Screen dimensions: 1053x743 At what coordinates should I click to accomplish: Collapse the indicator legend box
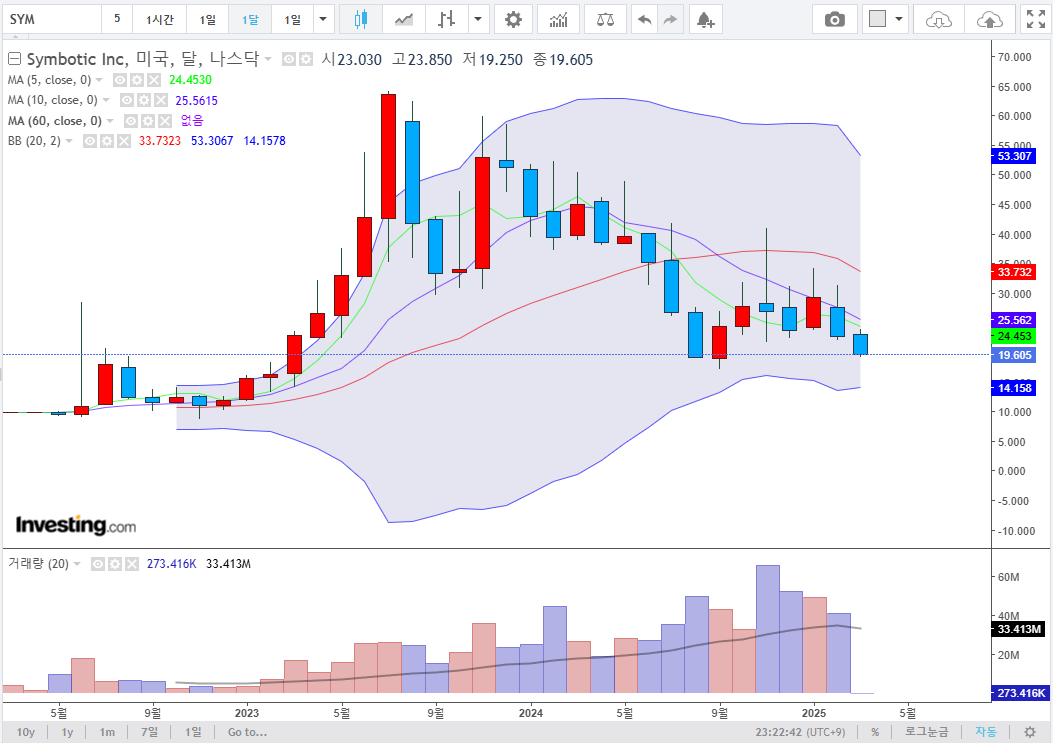point(14,58)
